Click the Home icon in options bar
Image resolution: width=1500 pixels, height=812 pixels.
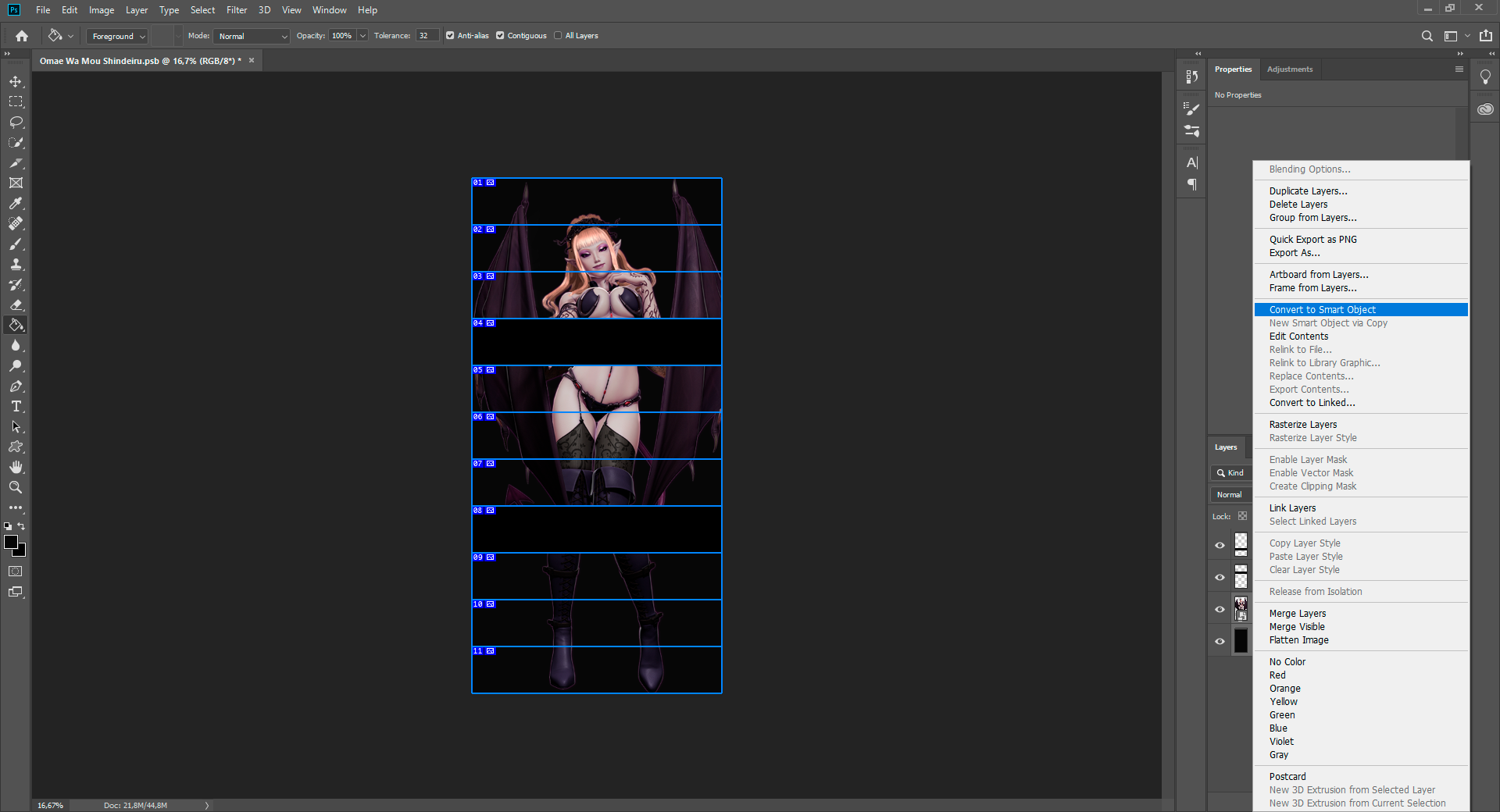pos(22,36)
